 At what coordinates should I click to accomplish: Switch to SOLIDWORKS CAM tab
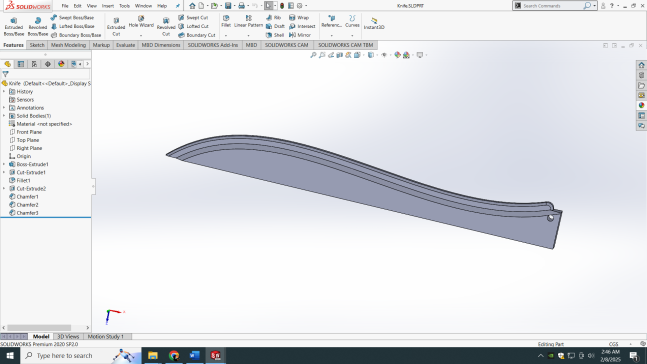286,45
